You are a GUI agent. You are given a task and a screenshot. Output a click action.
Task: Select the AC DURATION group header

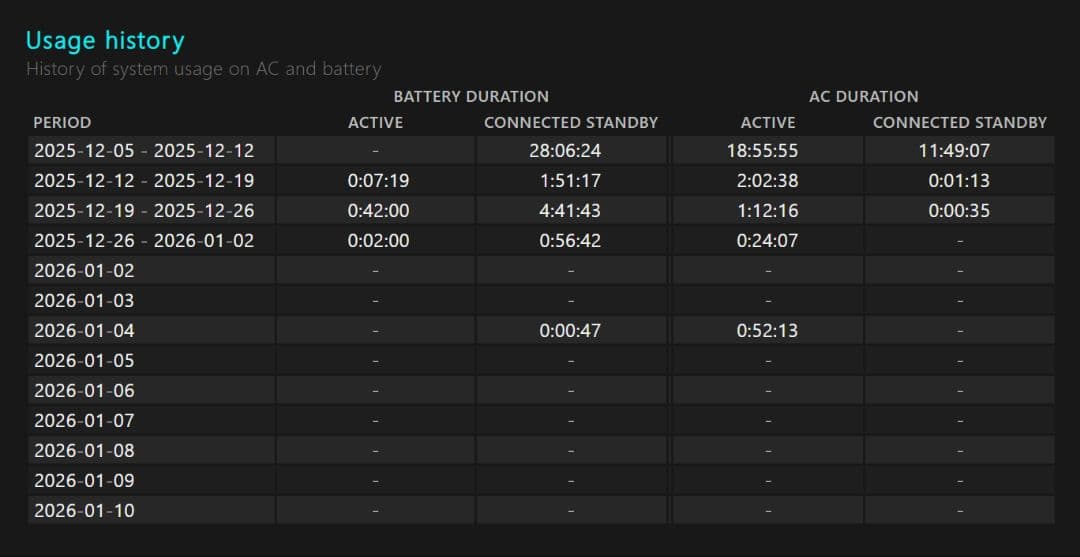tap(863, 97)
